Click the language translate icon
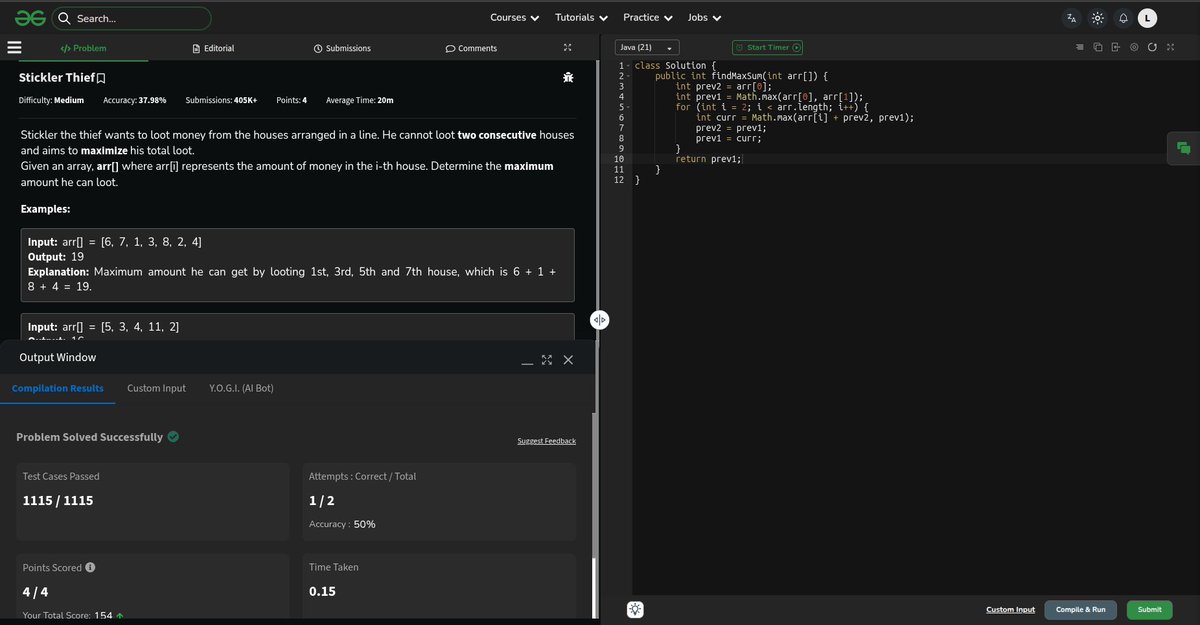Viewport: 1200px width, 625px height. point(1072,18)
